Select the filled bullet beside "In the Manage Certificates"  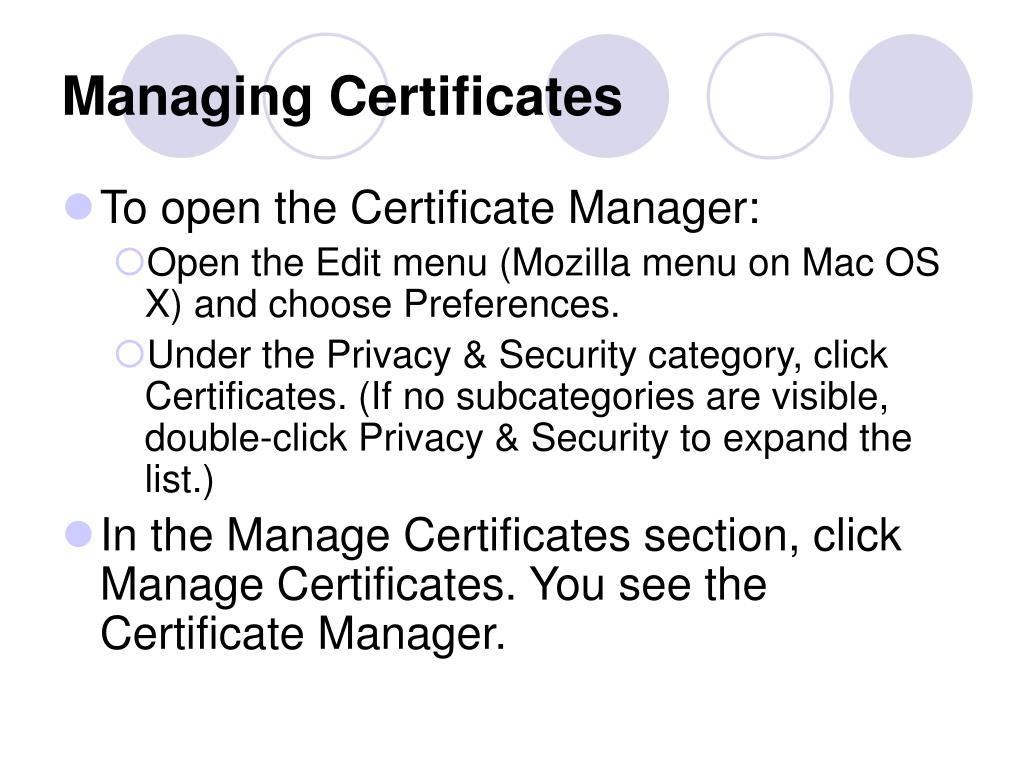(79, 534)
